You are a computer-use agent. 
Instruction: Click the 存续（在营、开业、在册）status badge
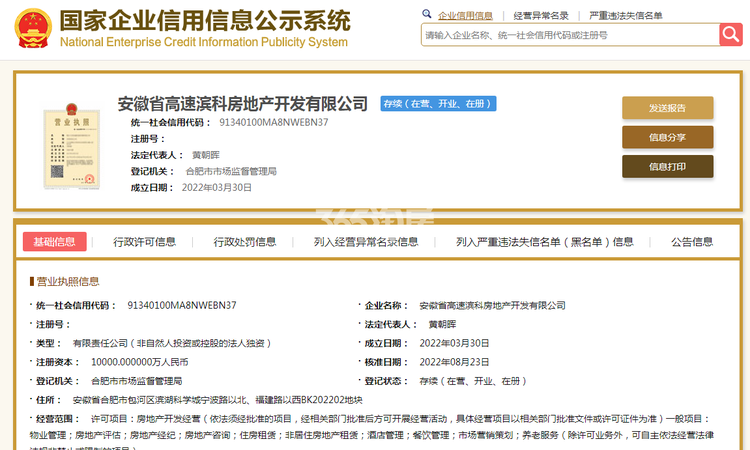pyautogui.click(x=438, y=104)
